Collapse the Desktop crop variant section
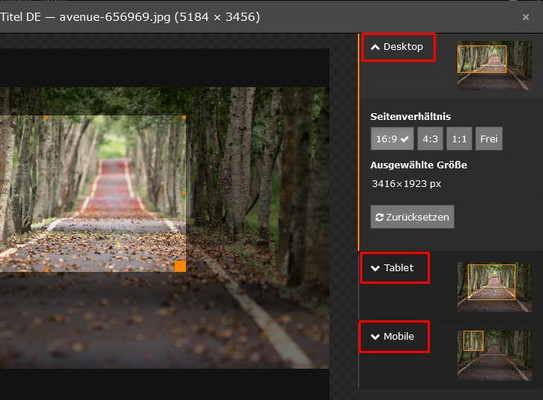 pos(397,47)
